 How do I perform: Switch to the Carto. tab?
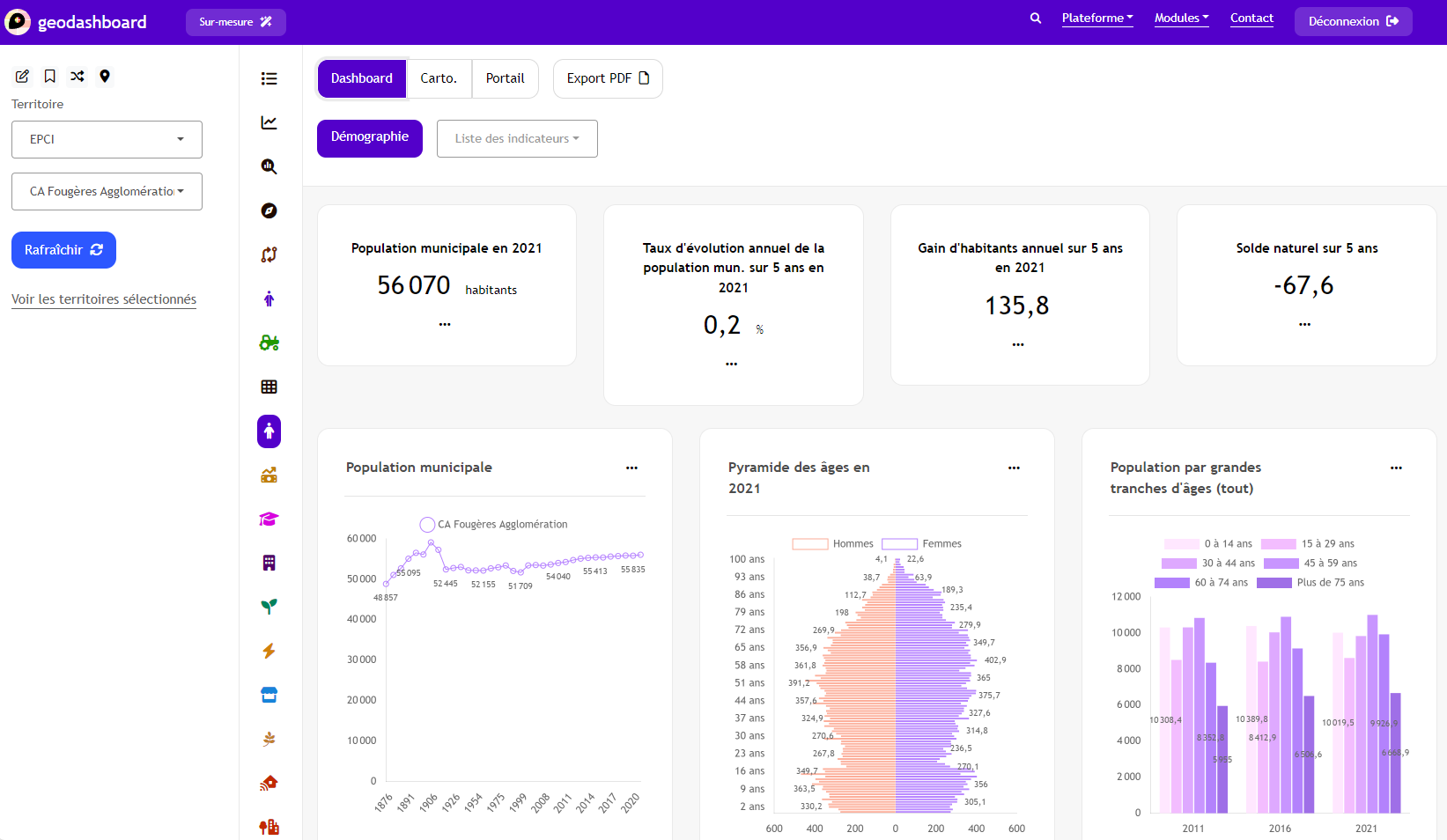(x=439, y=78)
